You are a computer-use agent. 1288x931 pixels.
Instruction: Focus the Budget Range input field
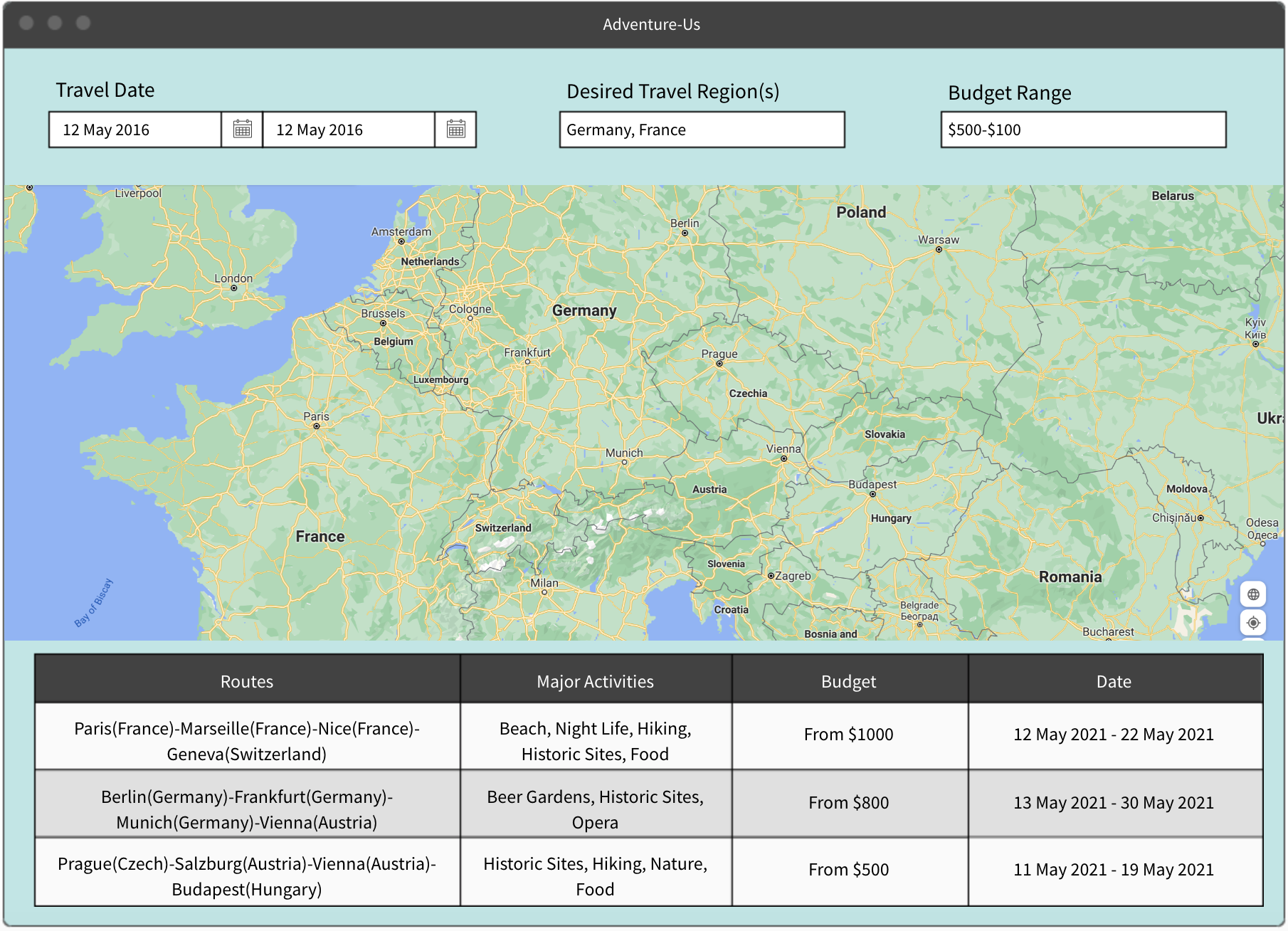point(1083,130)
